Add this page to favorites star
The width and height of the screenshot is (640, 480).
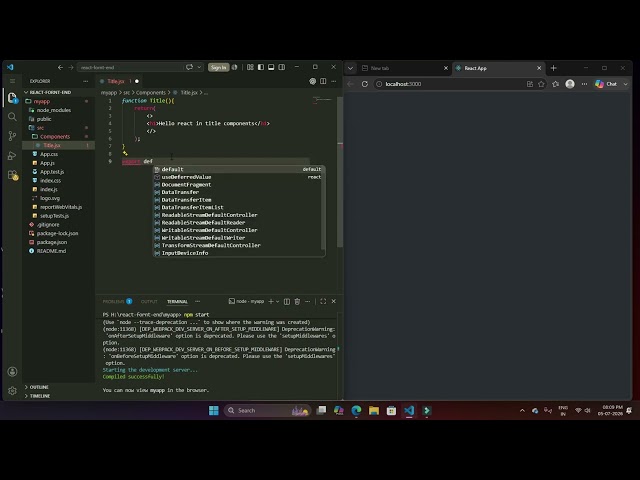coord(541,84)
